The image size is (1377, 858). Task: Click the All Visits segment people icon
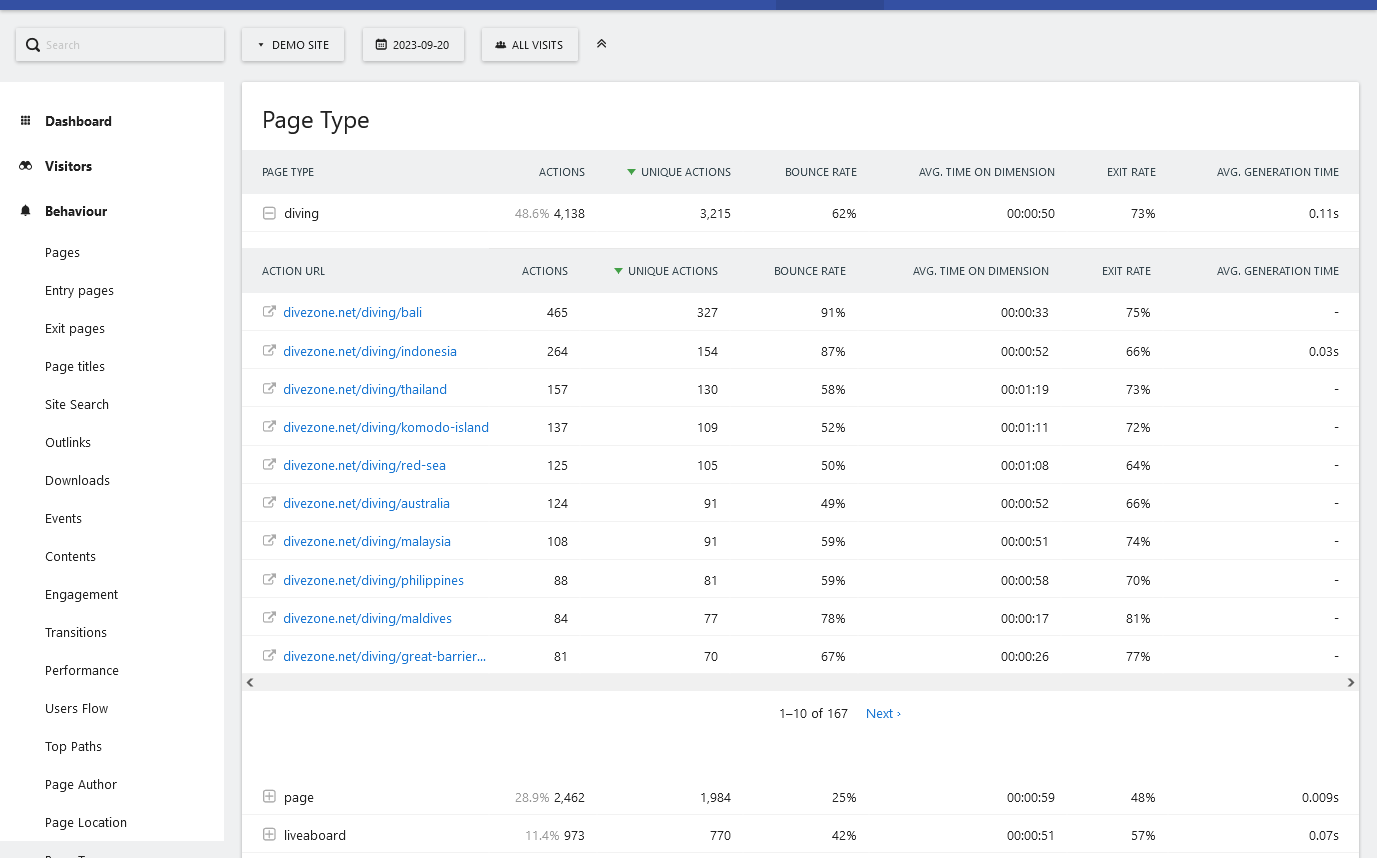[501, 45]
